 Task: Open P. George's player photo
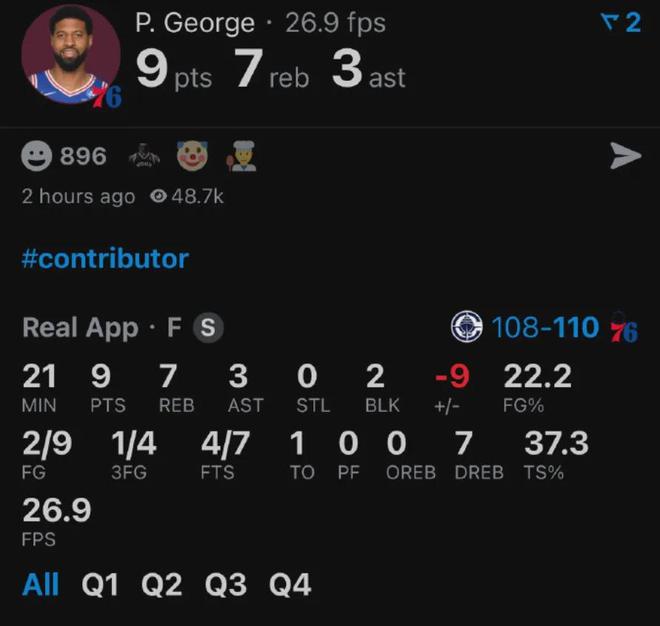tap(69, 55)
